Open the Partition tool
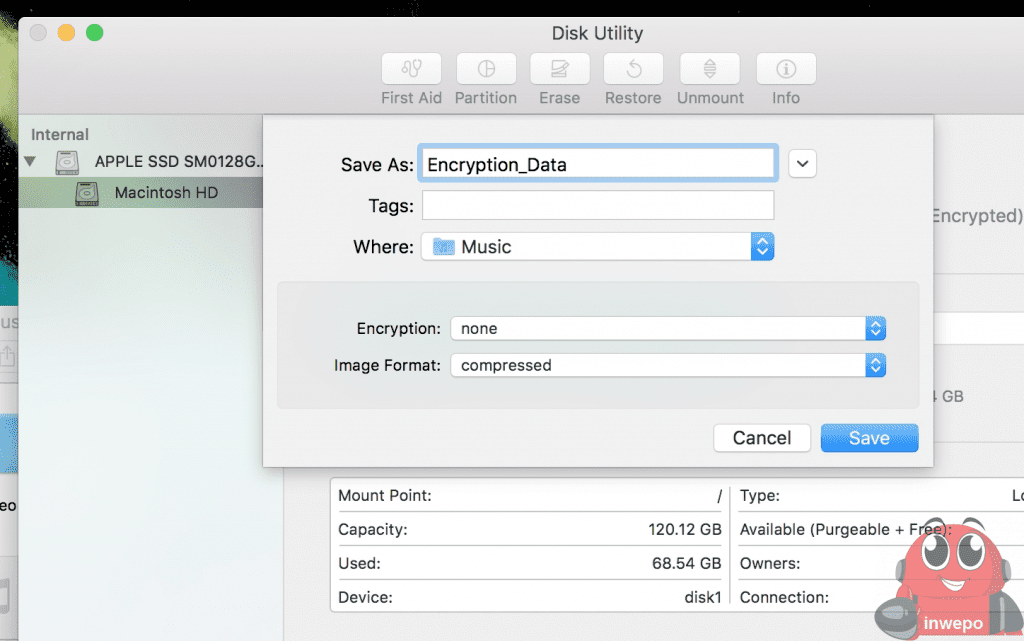Image resolution: width=1024 pixels, height=641 pixels. click(x=486, y=69)
